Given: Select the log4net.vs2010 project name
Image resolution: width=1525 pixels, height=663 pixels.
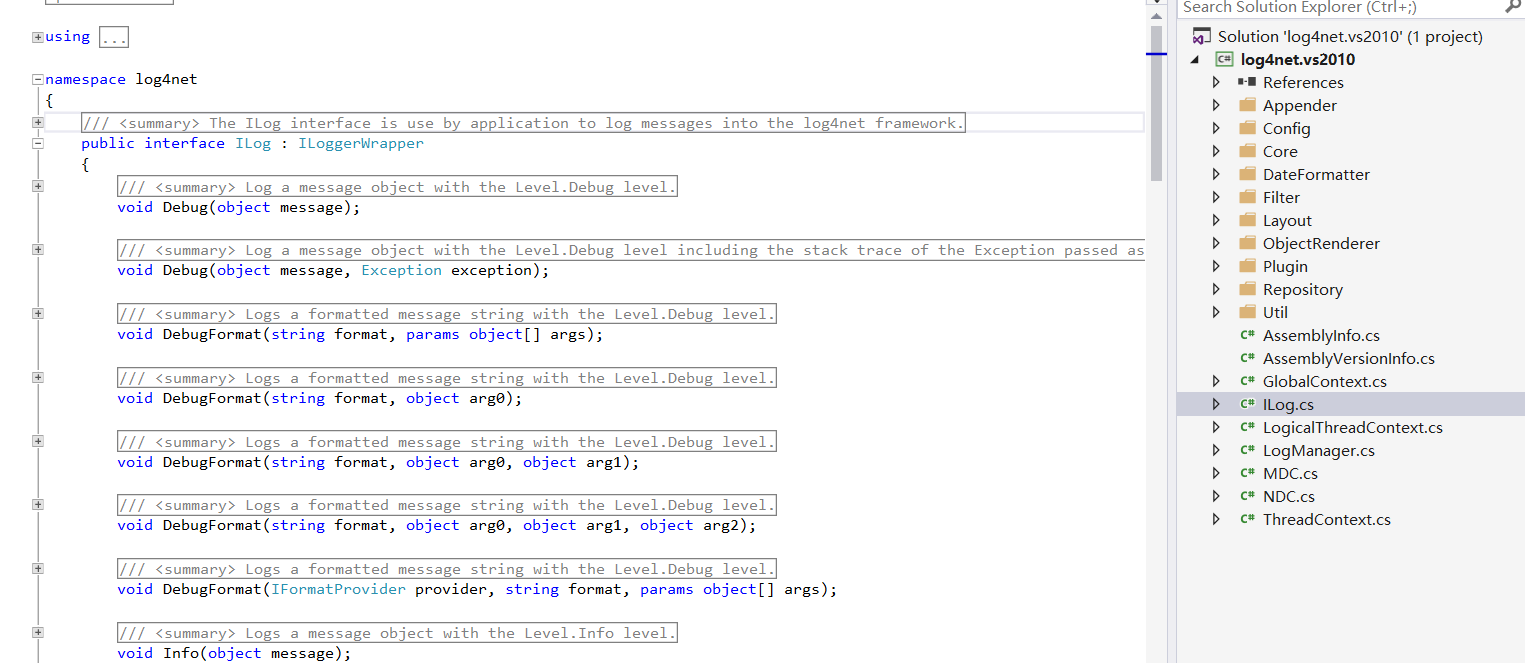Looking at the screenshot, I should tap(1298, 59).
